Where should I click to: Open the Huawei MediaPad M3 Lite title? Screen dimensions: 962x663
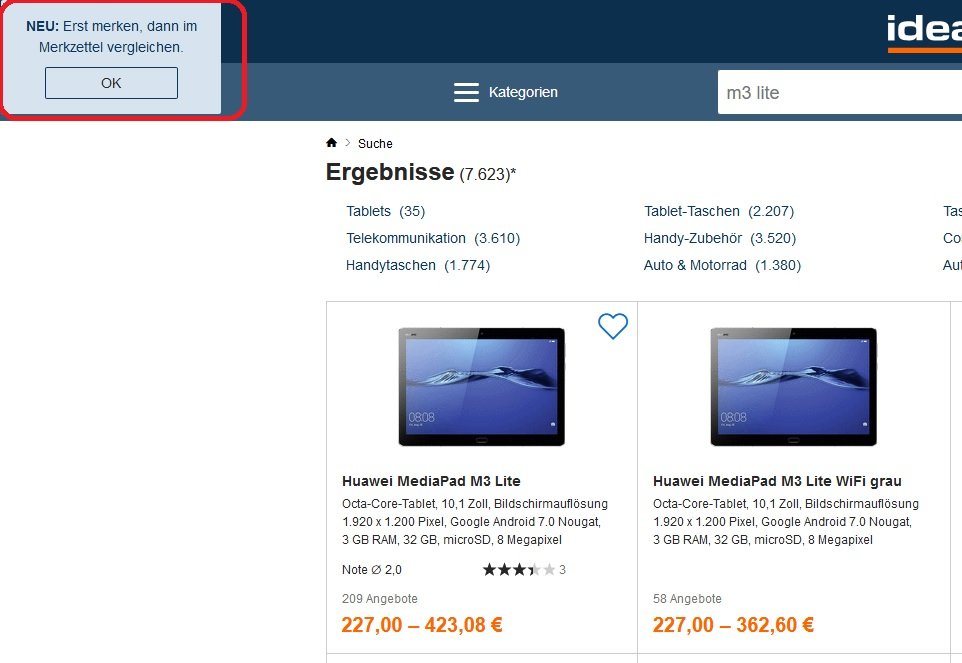[431, 481]
